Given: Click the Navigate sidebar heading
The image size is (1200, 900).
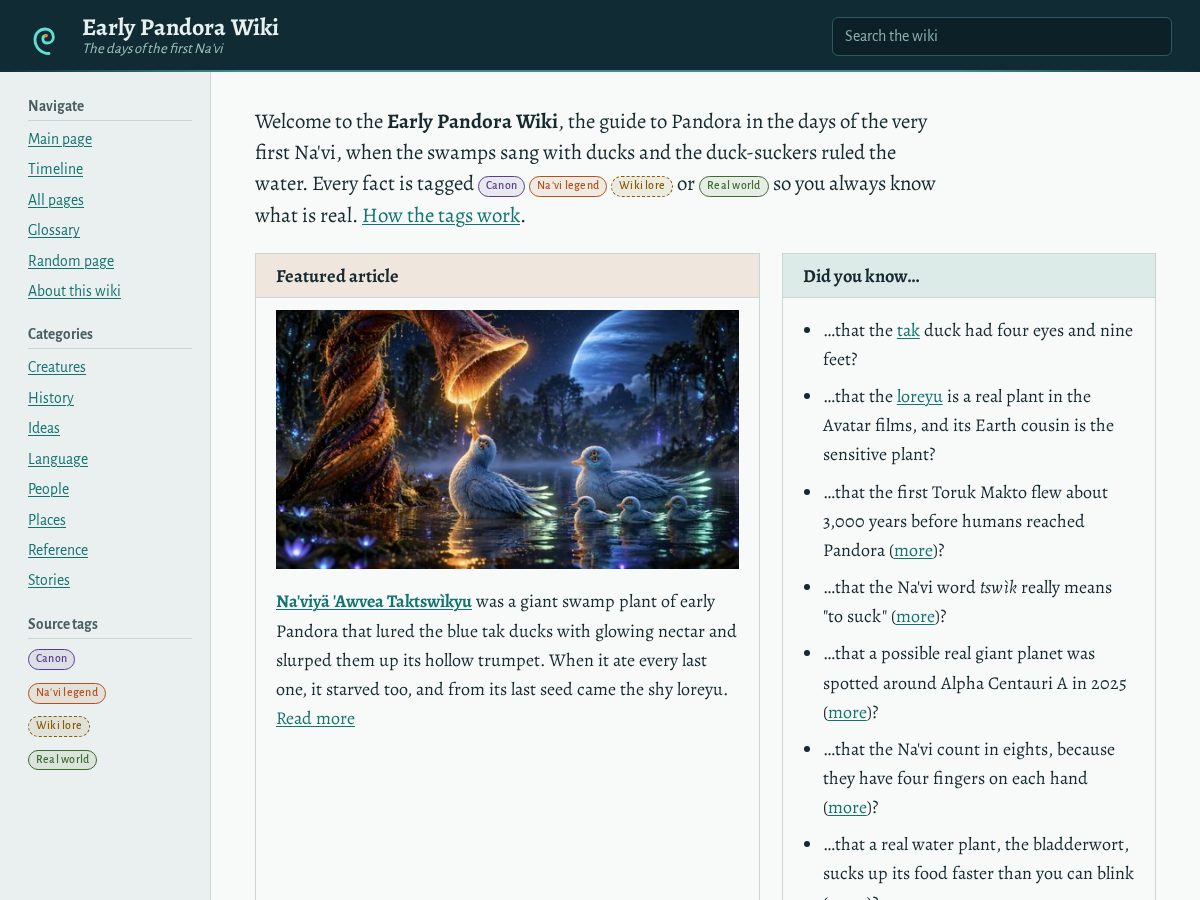Looking at the screenshot, I should tap(56, 106).
